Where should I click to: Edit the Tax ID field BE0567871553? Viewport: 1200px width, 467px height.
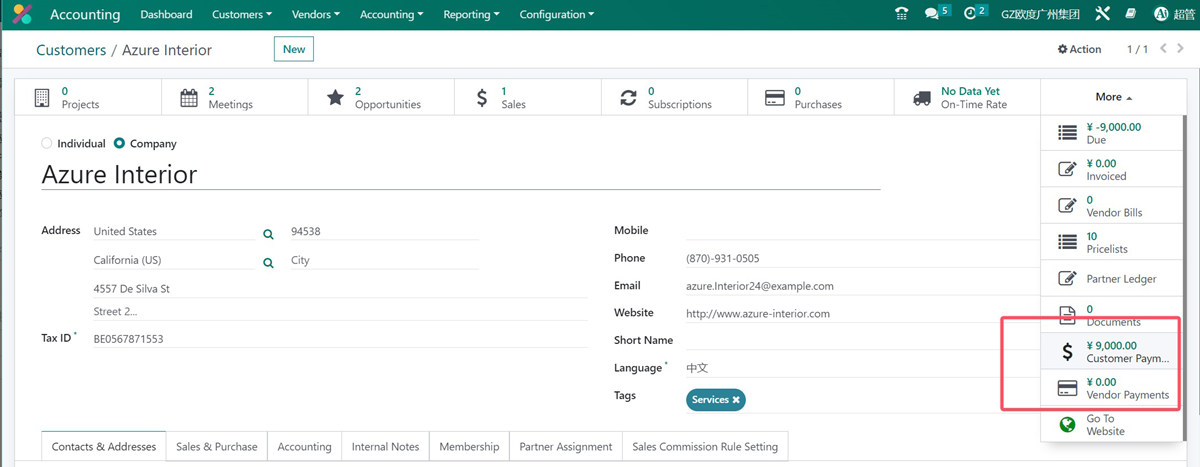[x=340, y=339]
